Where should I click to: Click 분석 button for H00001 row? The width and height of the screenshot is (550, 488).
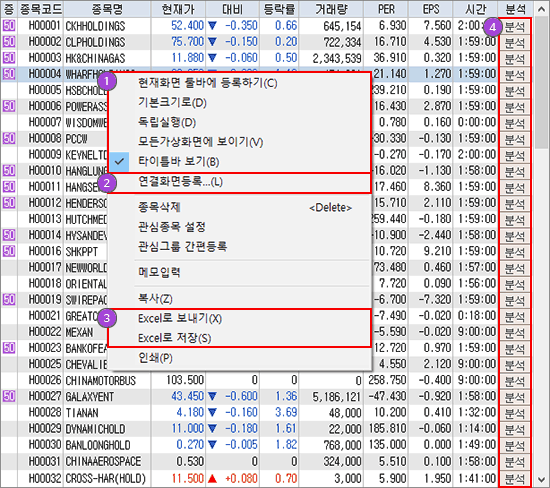[x=515, y=26]
